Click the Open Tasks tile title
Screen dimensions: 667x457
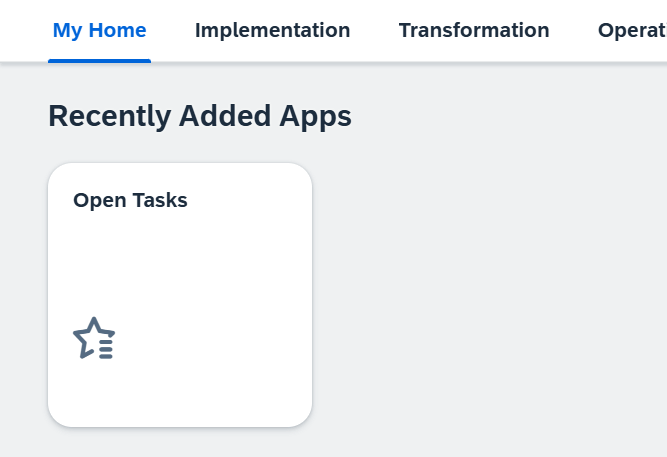click(x=130, y=200)
